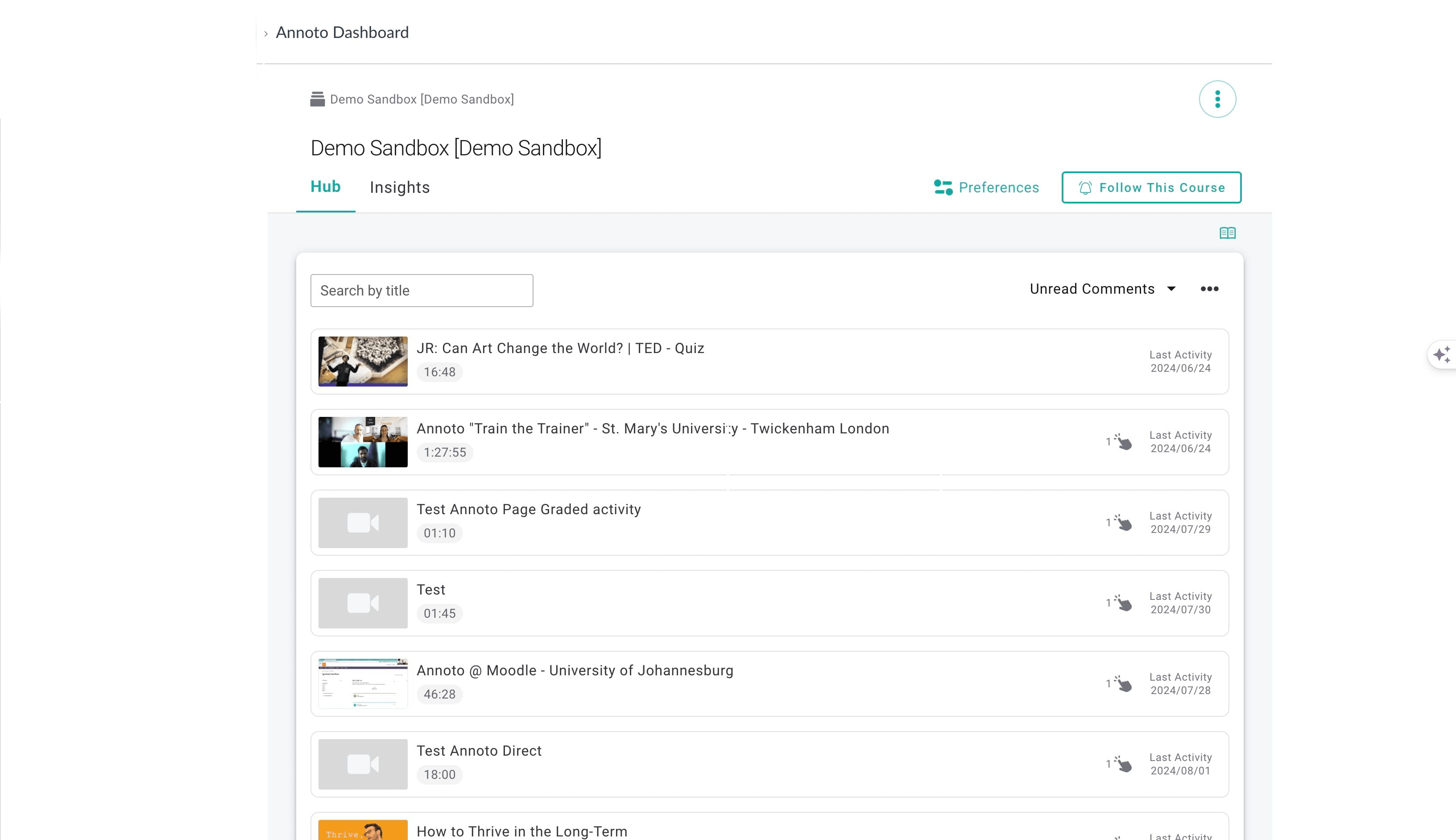Open the vertical three-dot course menu
This screenshot has width=1456, height=840.
click(1217, 99)
